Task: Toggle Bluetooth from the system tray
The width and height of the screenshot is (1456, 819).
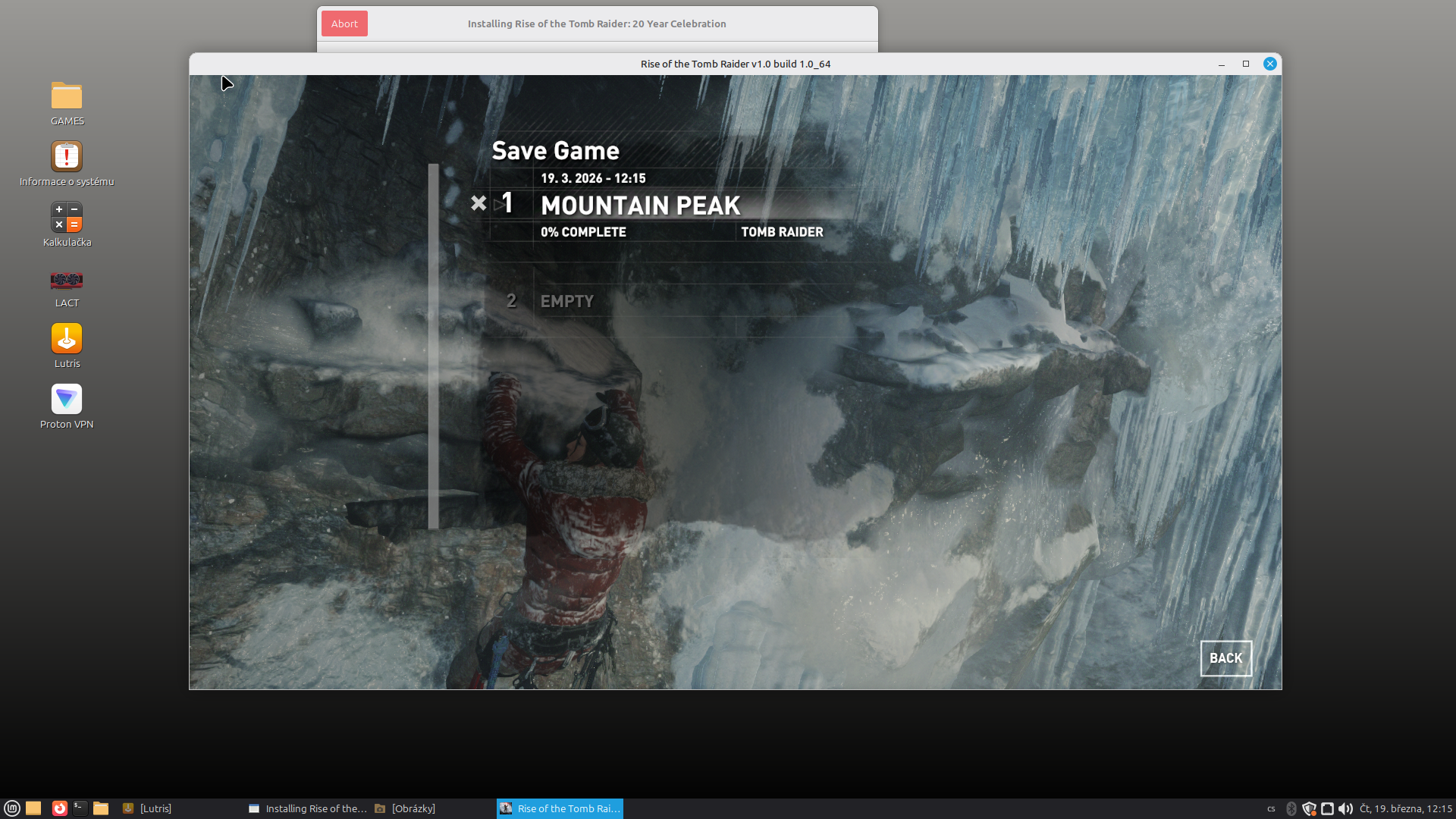Action: pyautogui.click(x=1291, y=808)
